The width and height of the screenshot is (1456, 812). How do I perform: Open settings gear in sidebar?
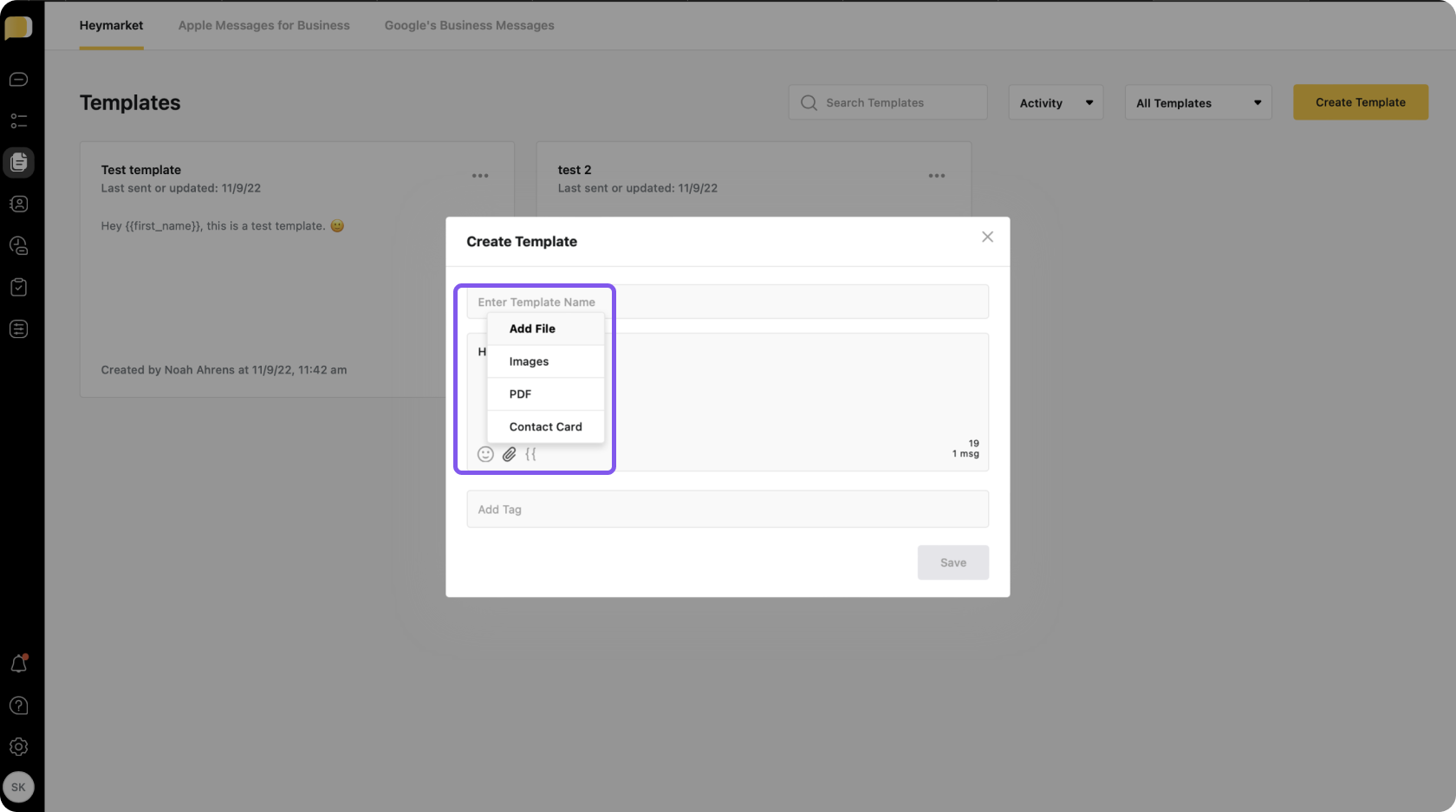(18, 747)
